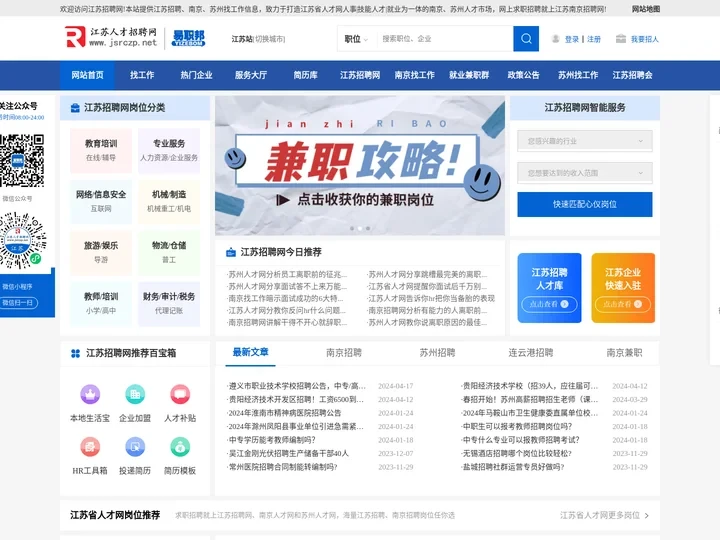This screenshot has width=720, height=540.
Task: Click the blue magnifier search icon
Action: pos(526,39)
